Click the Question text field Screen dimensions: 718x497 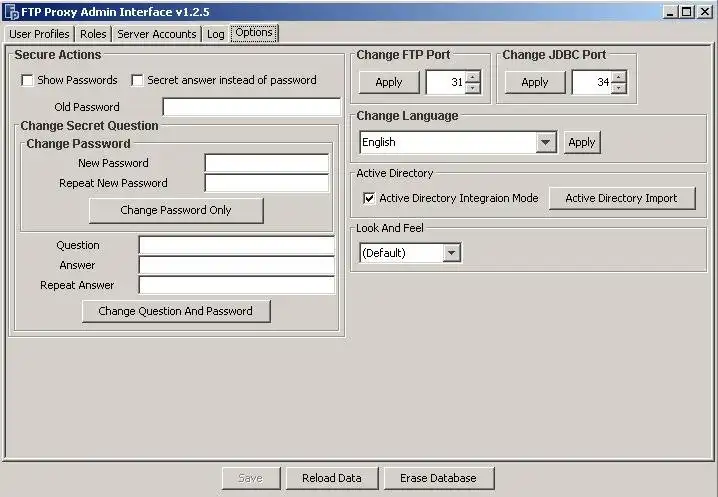237,245
